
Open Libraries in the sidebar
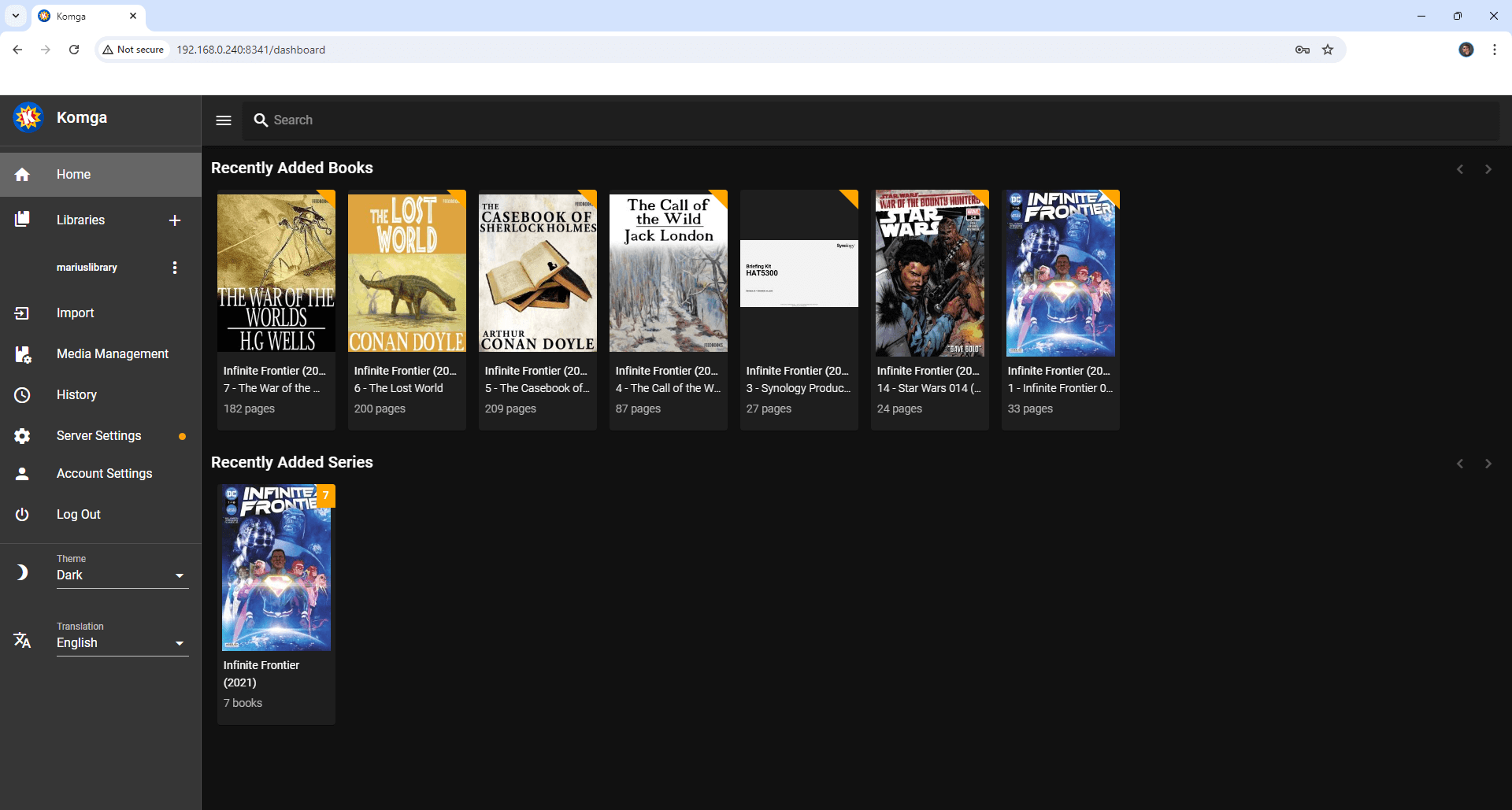click(x=80, y=220)
